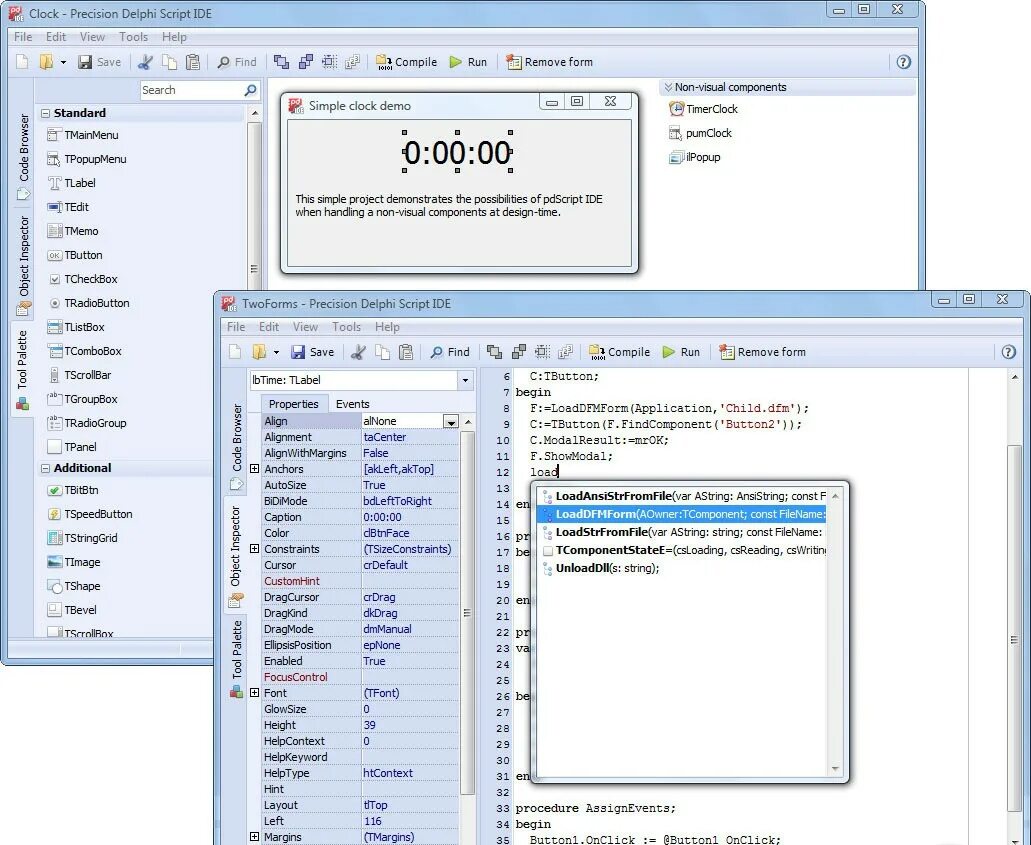Select the TRadioButton component in palette

89,303
